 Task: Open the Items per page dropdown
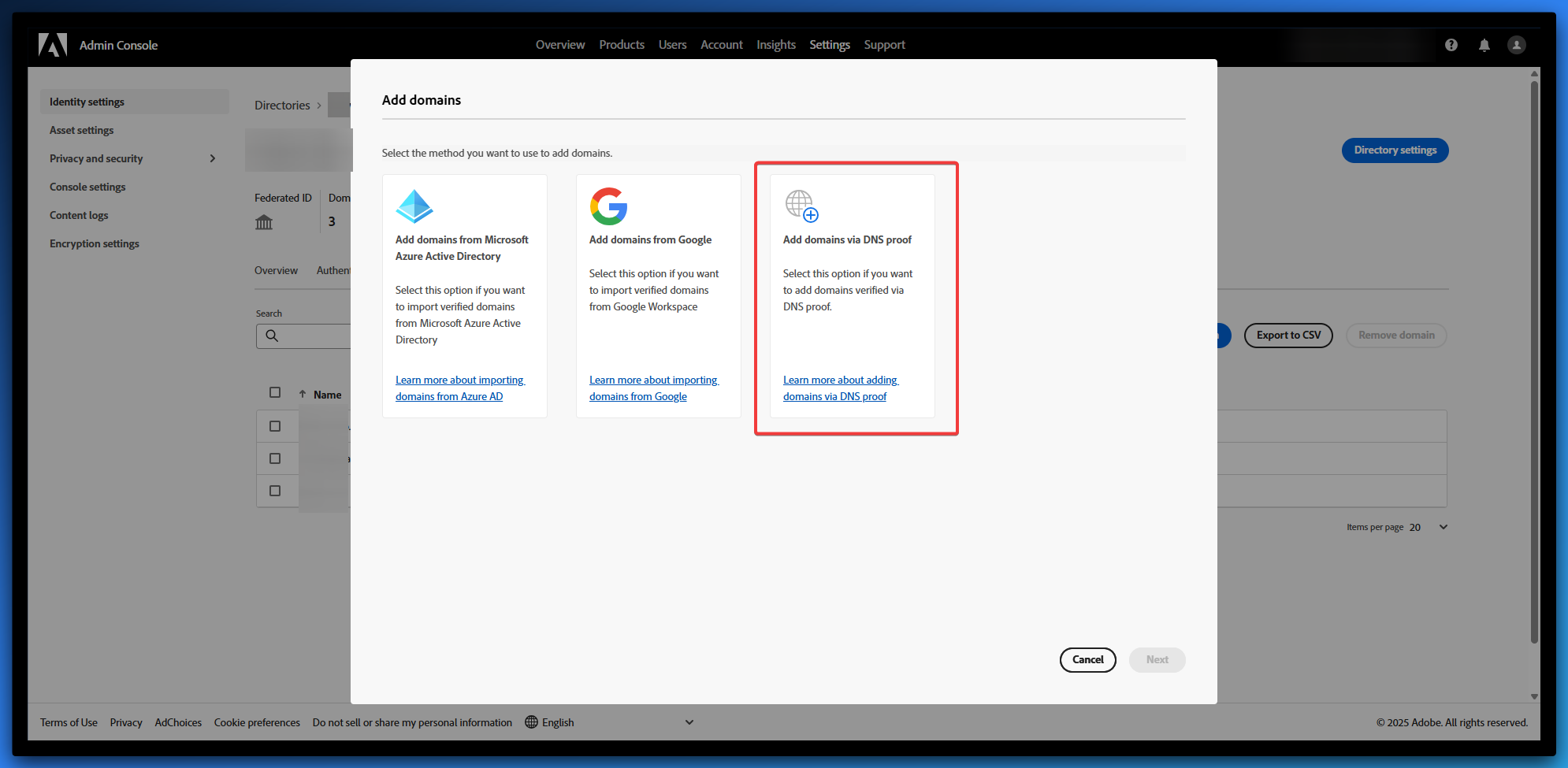click(1443, 527)
